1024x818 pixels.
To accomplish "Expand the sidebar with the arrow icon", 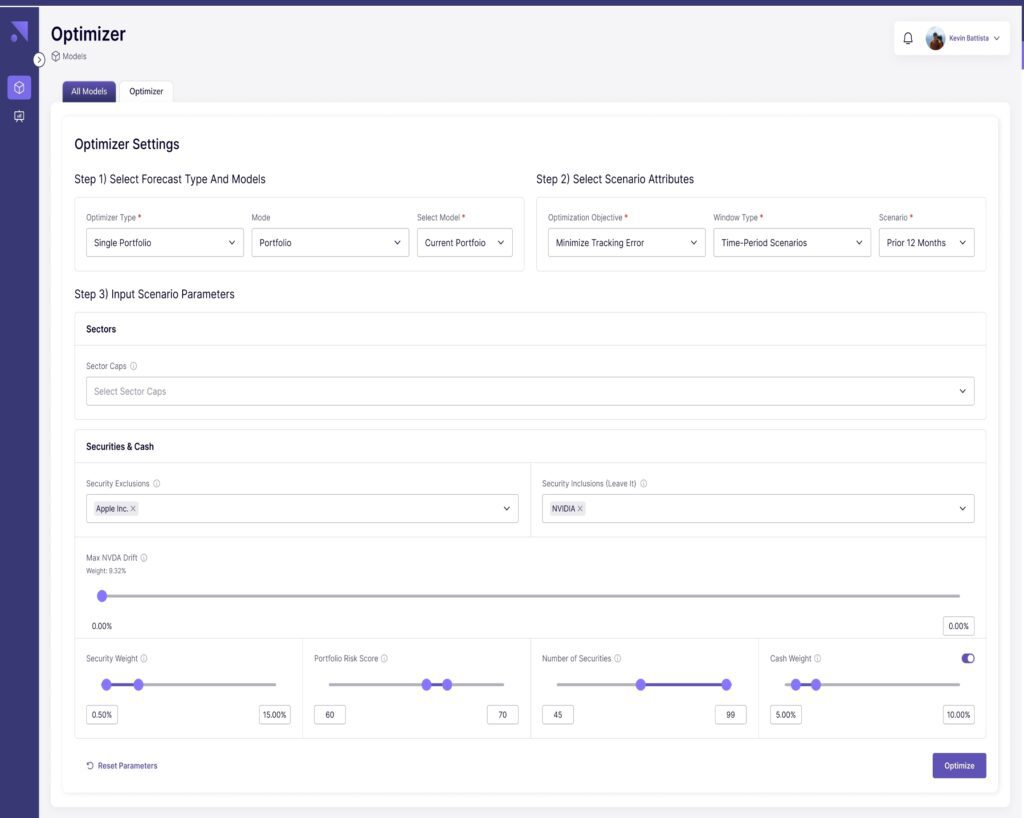I will point(39,60).
